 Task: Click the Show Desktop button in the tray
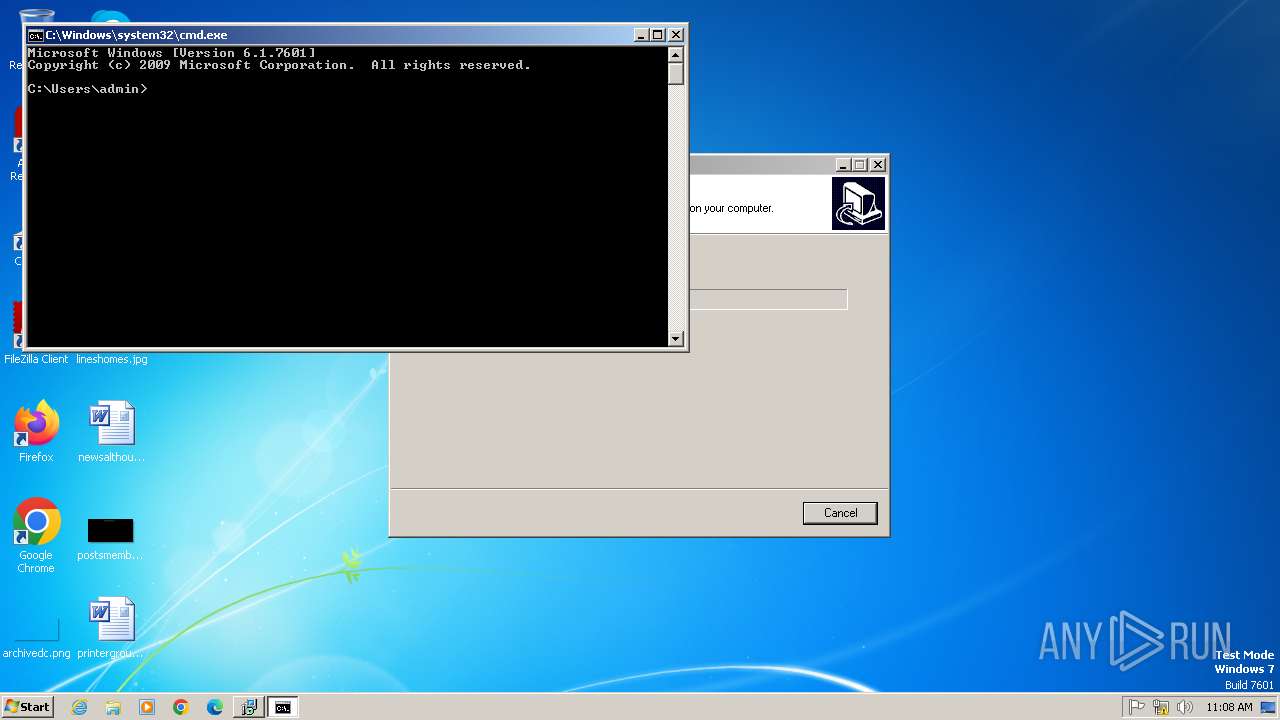[x=1269, y=707]
